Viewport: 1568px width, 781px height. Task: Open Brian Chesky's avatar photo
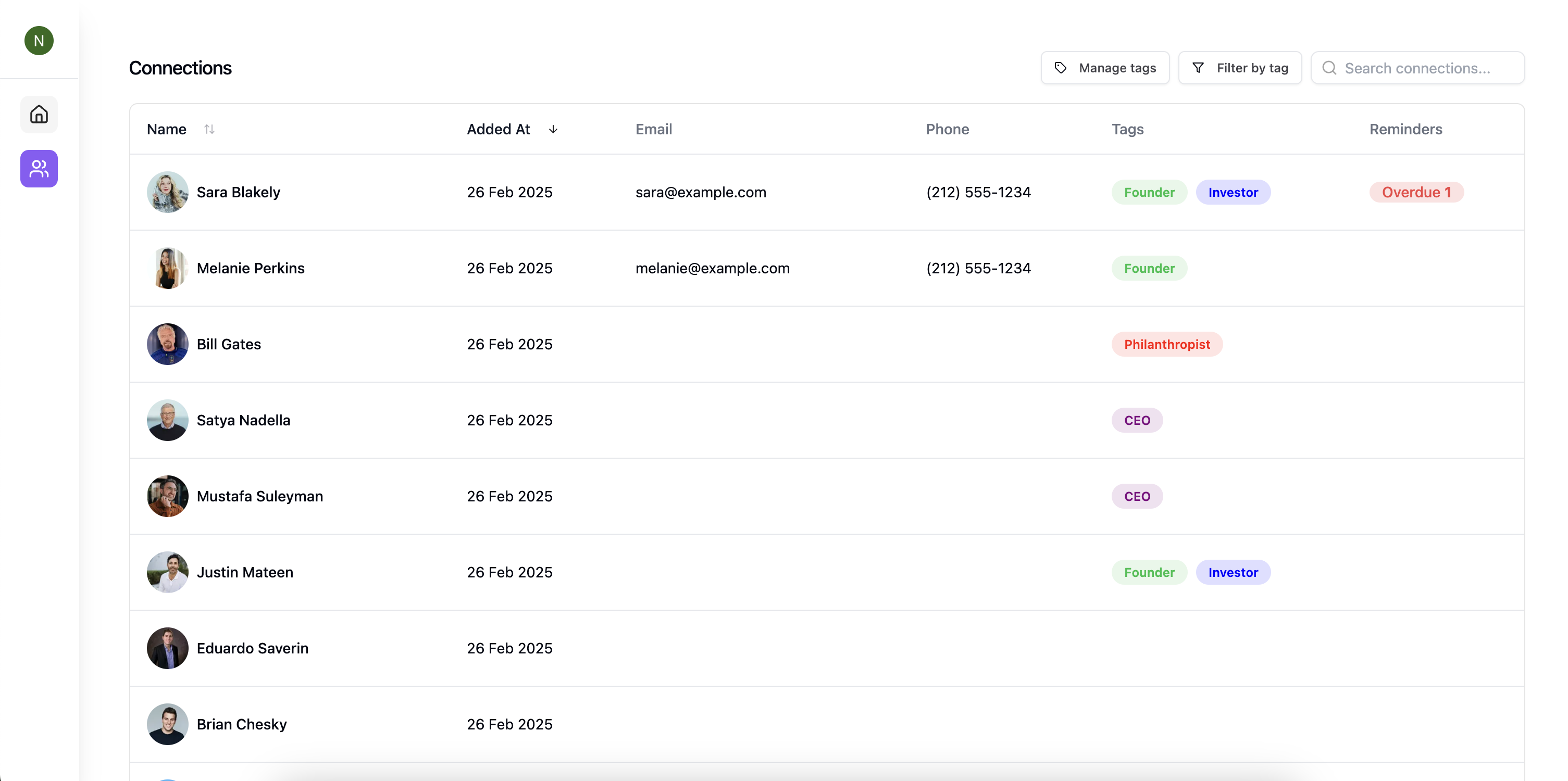coord(167,724)
